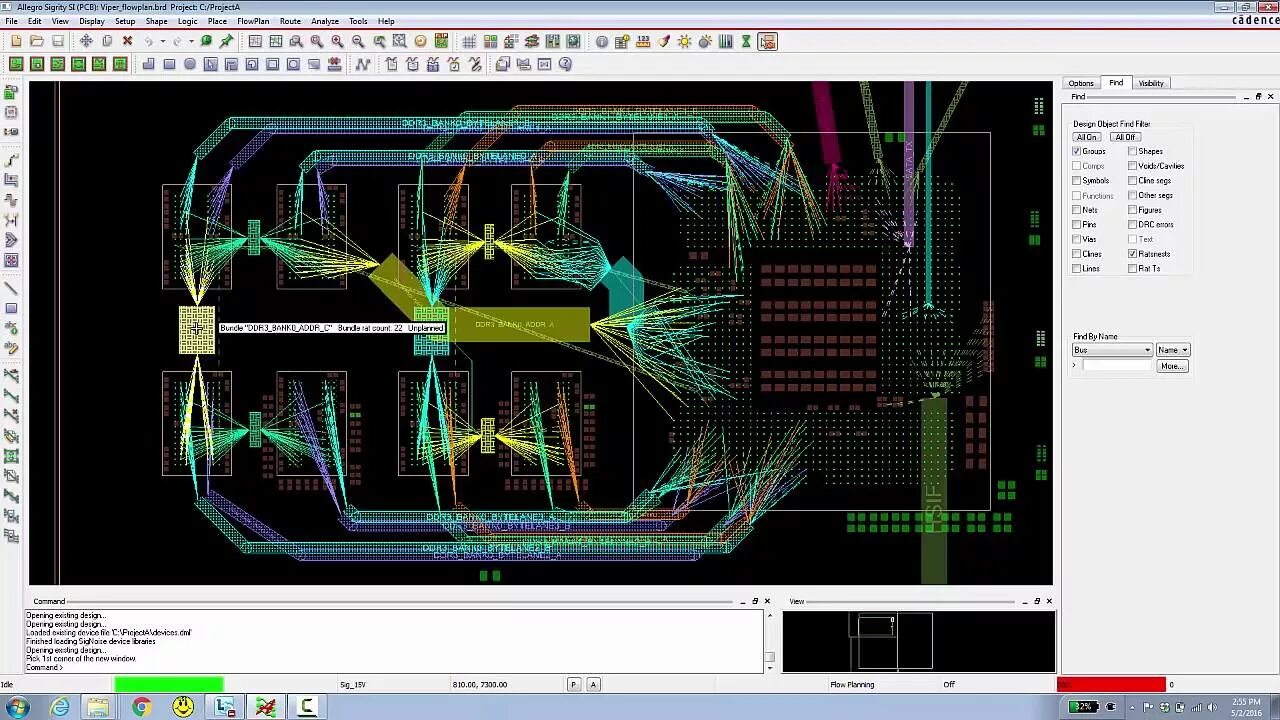Switch to the Visibility tab

coord(1151,83)
